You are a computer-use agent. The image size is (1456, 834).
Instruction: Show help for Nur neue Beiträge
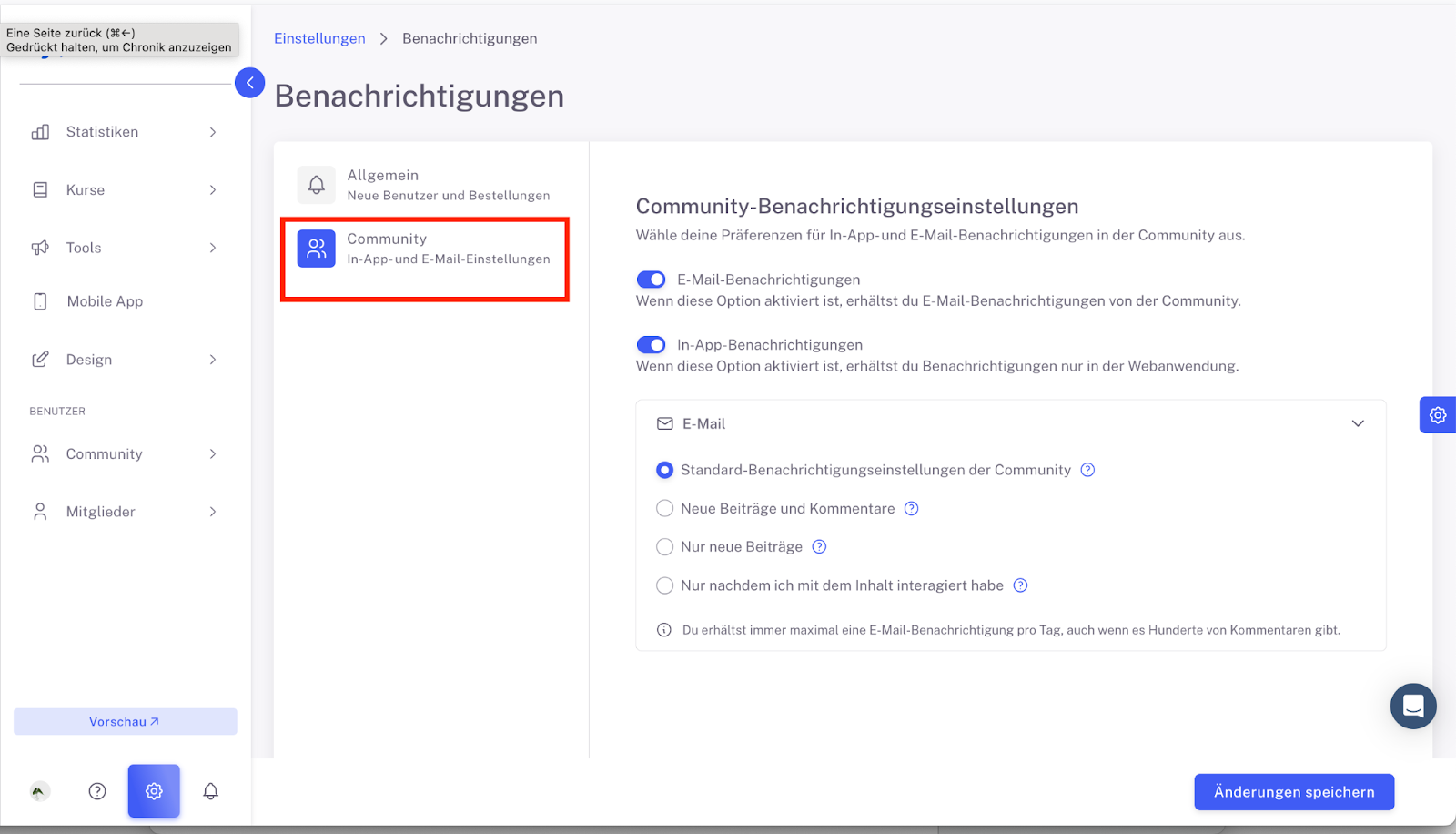(819, 546)
